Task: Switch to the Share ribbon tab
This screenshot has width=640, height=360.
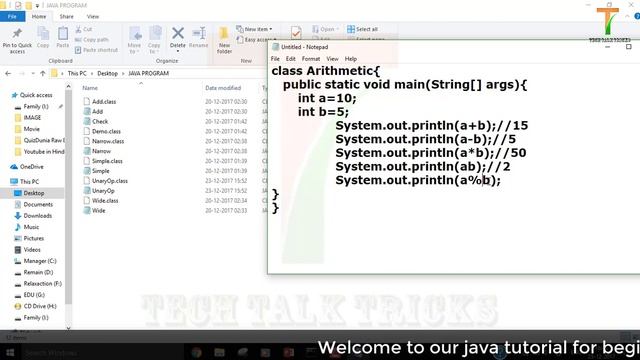Action: click(x=67, y=17)
